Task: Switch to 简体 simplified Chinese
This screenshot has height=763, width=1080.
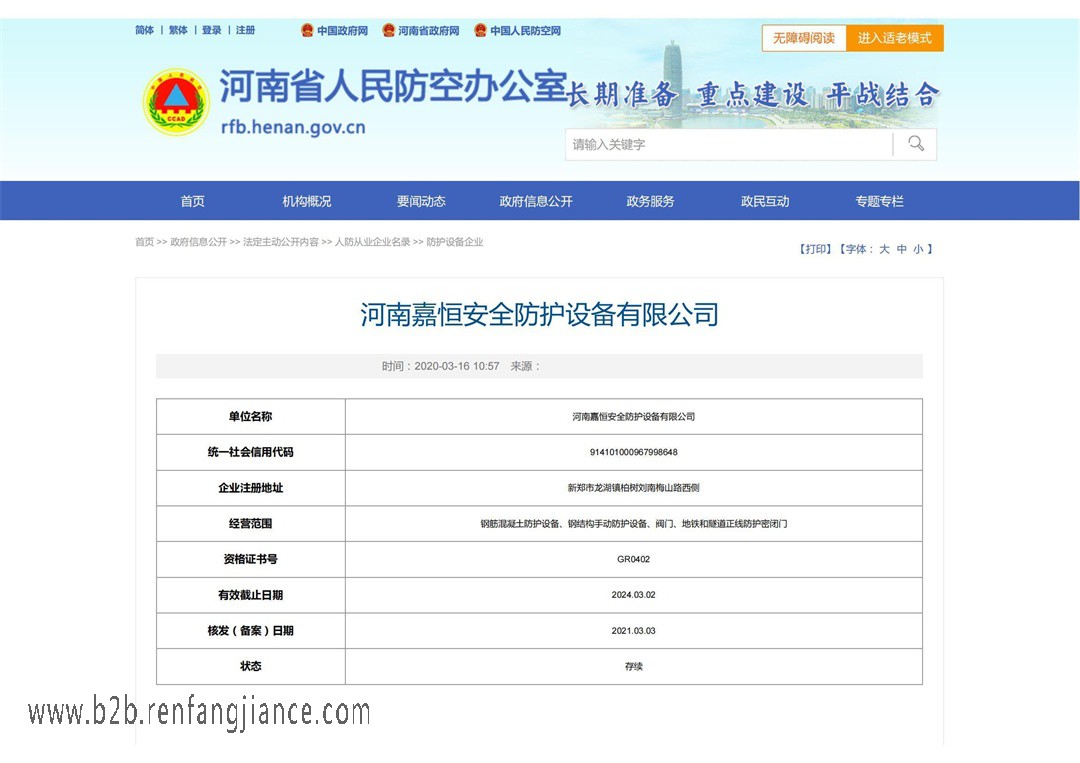Action: pos(145,30)
